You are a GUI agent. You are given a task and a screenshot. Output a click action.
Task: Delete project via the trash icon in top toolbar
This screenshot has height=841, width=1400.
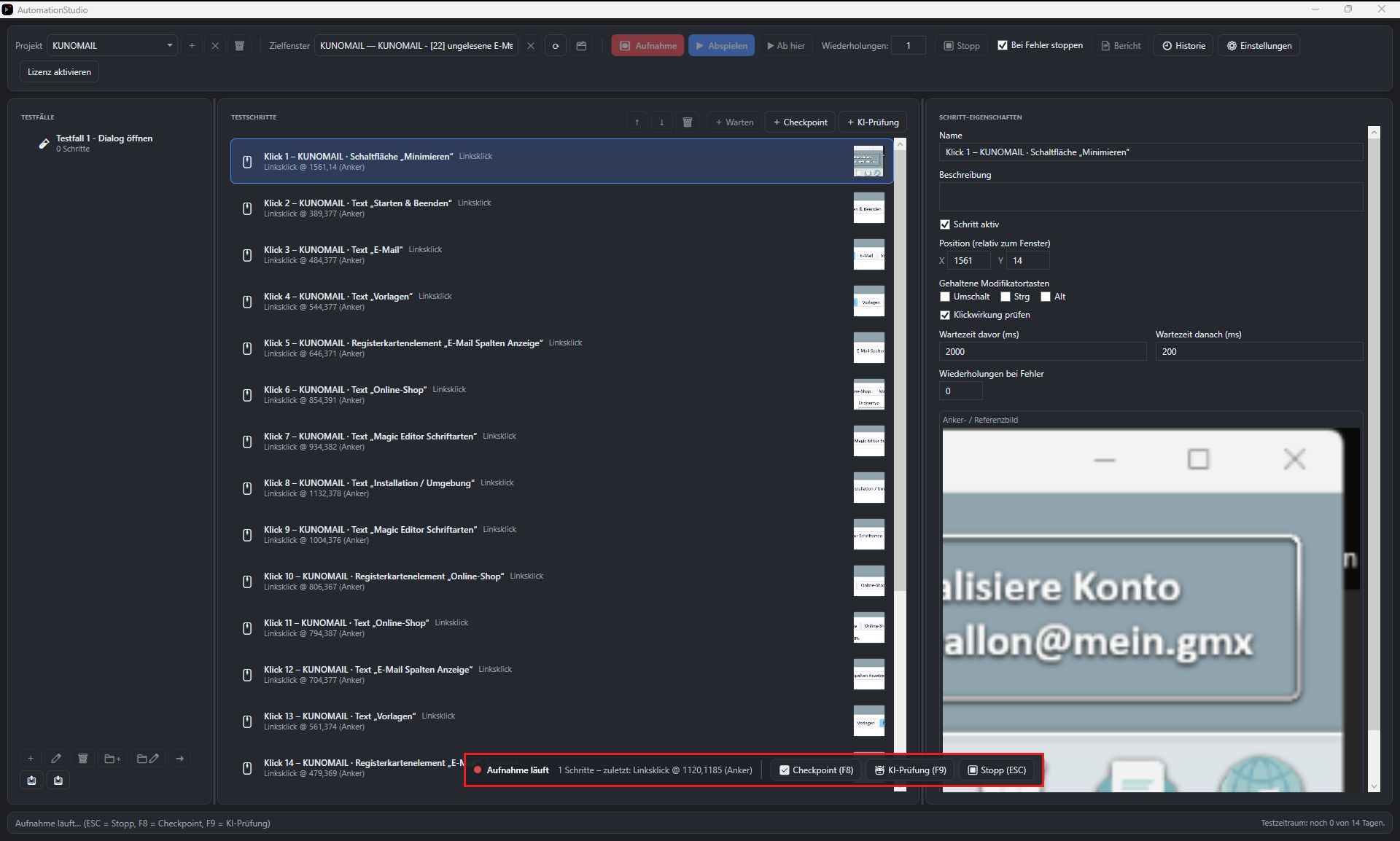pos(239,45)
